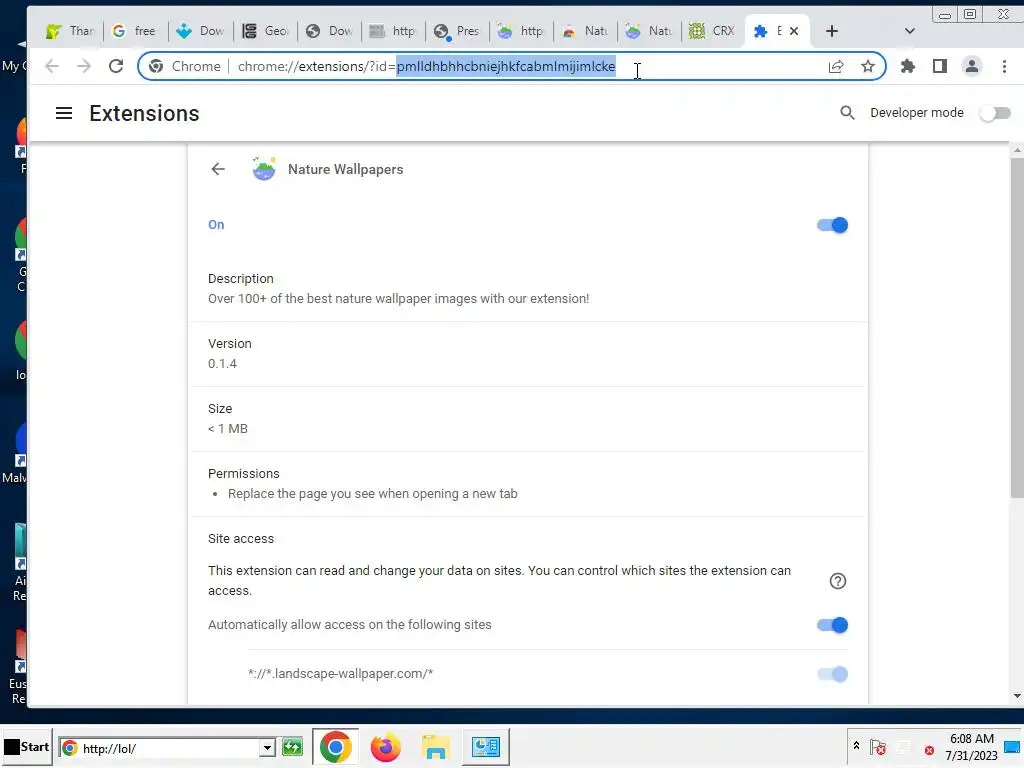1024x768 pixels.
Task: Click the page vertical scrollbar
Action: 1017,327
